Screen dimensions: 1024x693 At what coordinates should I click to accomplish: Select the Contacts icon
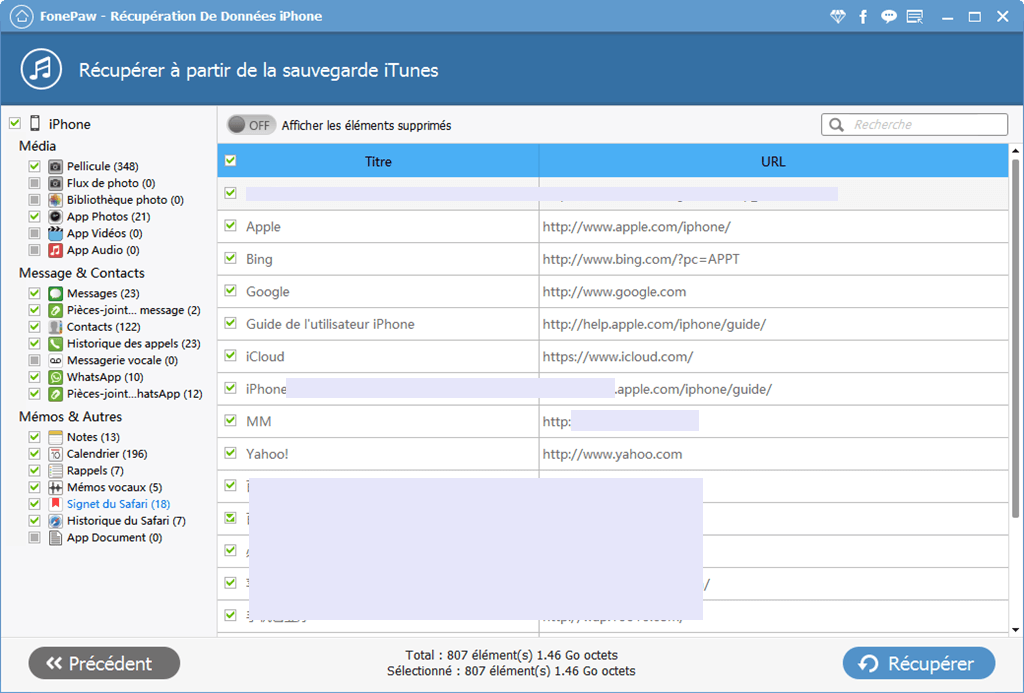click(x=56, y=327)
